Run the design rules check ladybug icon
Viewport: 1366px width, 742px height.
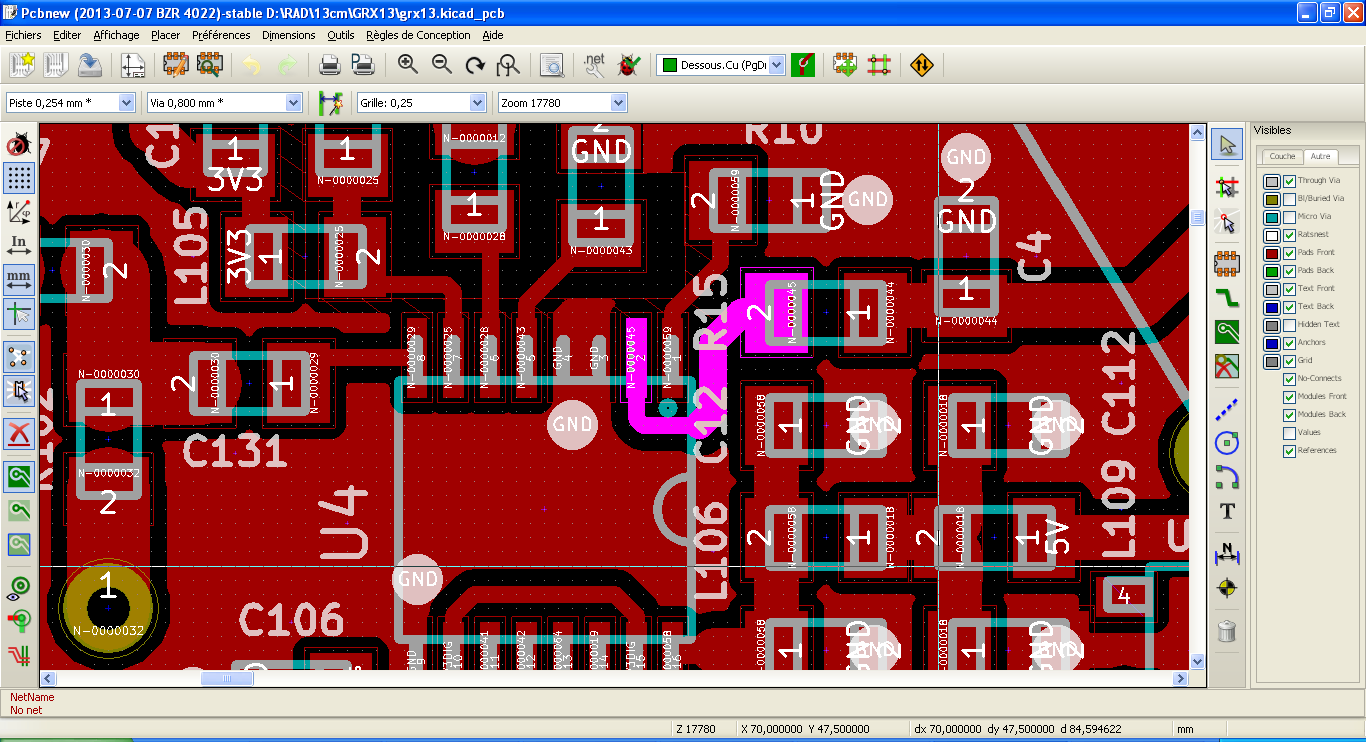(x=629, y=65)
